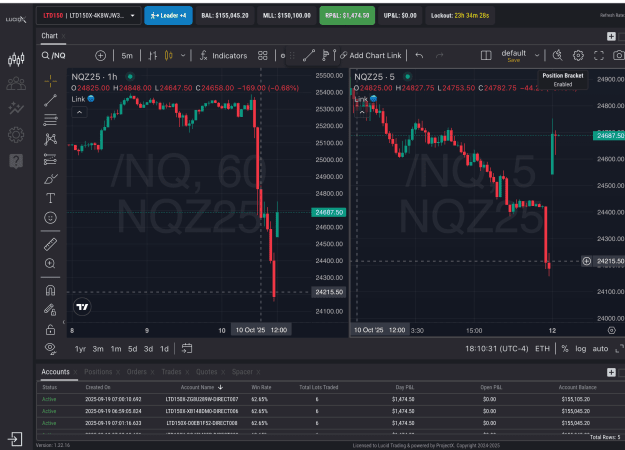The image size is (625, 450).
Task: Open the trading chart icon in left sidebar
Action: coord(16,59)
